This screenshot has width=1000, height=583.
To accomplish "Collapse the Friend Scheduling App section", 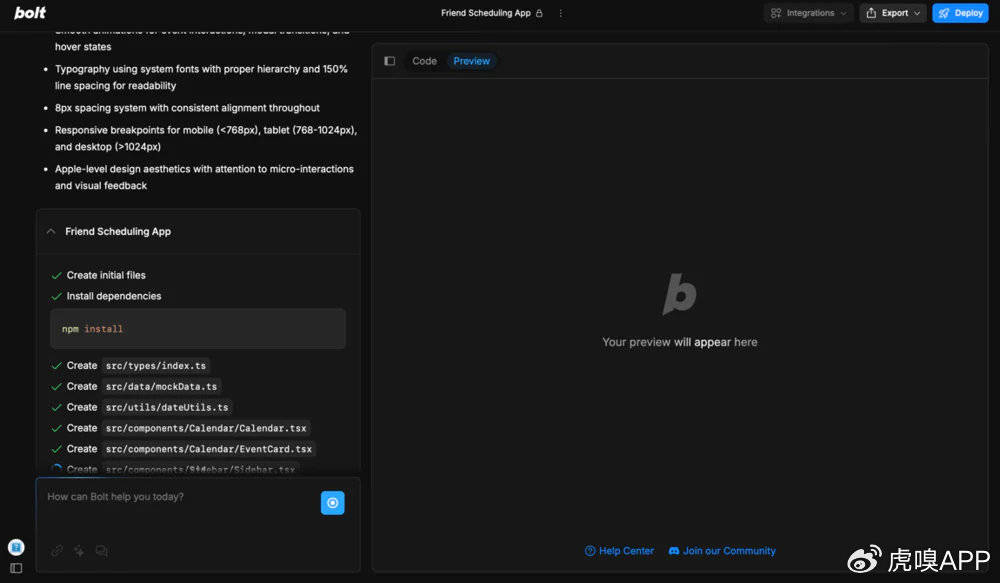I will [x=51, y=232].
